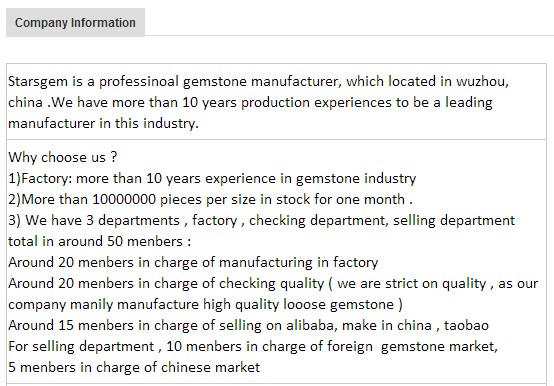Click the 'china .We have more than 10 years' line

(250, 102)
